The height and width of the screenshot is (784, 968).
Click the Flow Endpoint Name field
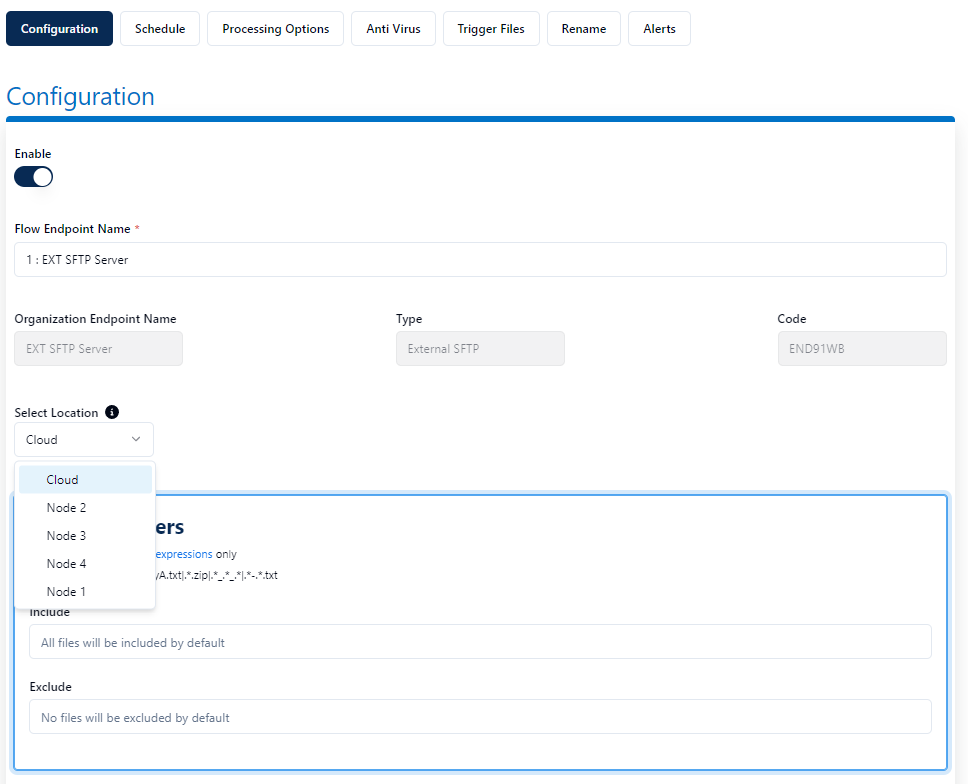coord(480,260)
